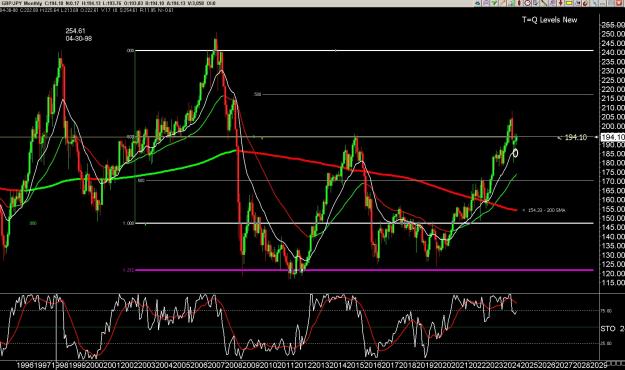Viewport: 625px width, 370px height.
Task: Click the "T=Q Levels New" label
Action: [x=550, y=20]
